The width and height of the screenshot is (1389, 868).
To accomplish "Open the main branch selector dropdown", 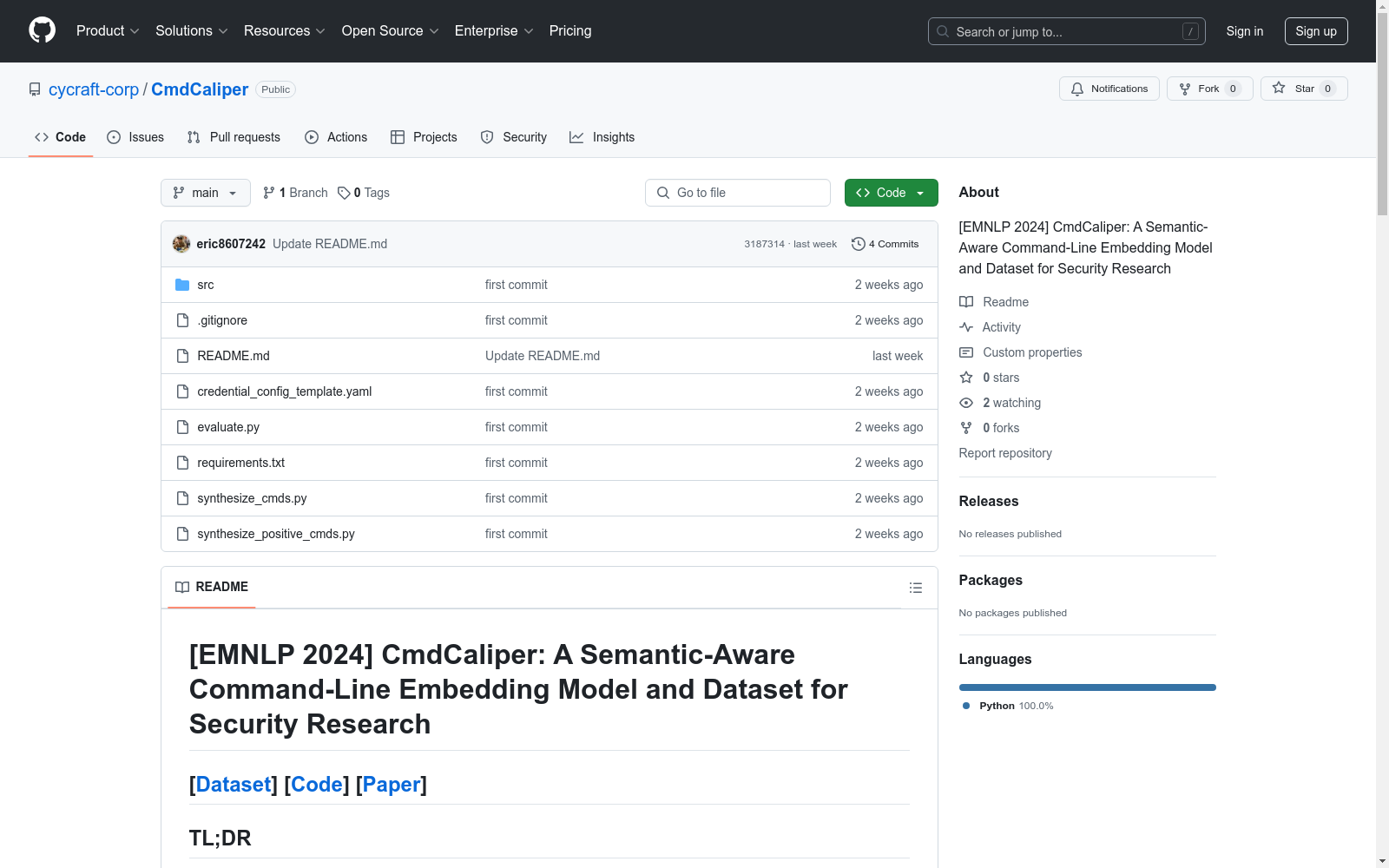I will (x=206, y=193).
